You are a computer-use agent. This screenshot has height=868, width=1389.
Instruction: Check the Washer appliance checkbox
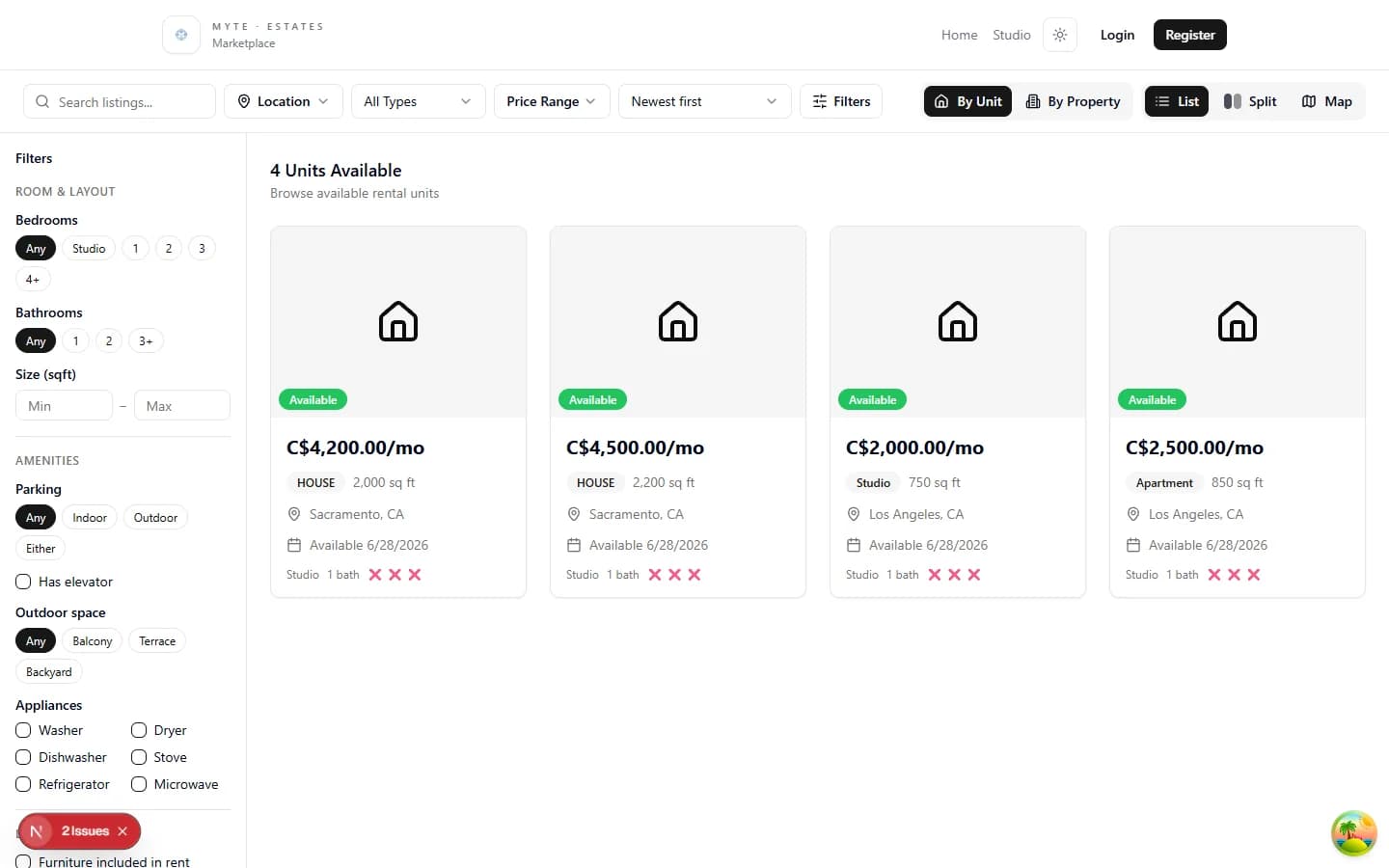pos(23,730)
